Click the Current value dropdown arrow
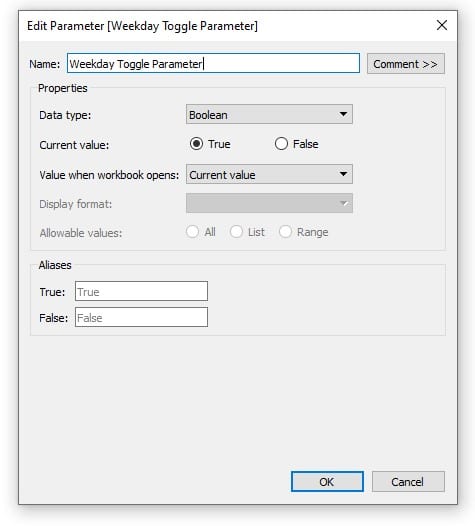 pyautogui.click(x=343, y=174)
